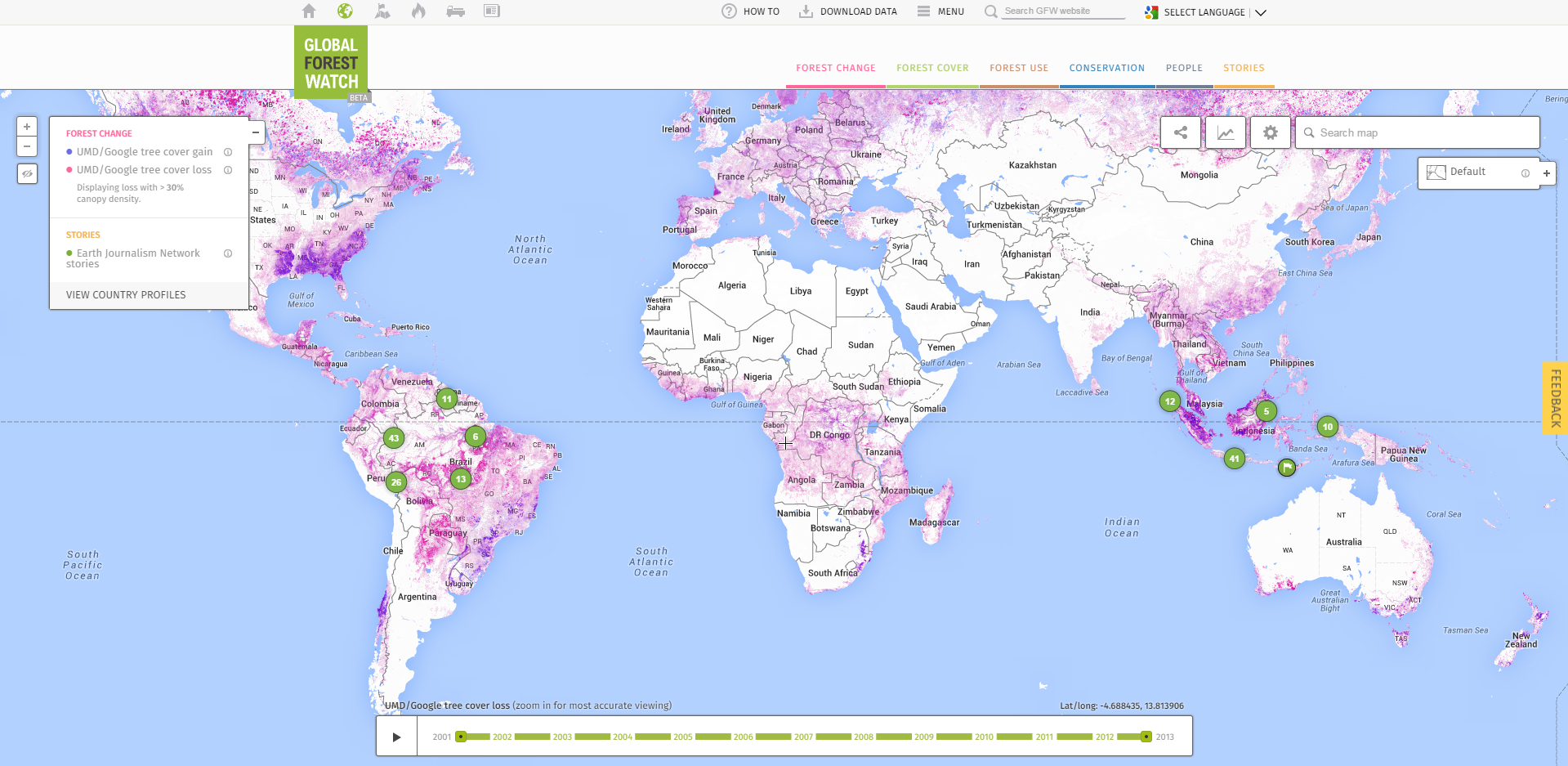Viewport: 1568px width, 766px height.
Task: Click the share icon on the map
Action: [x=1180, y=132]
